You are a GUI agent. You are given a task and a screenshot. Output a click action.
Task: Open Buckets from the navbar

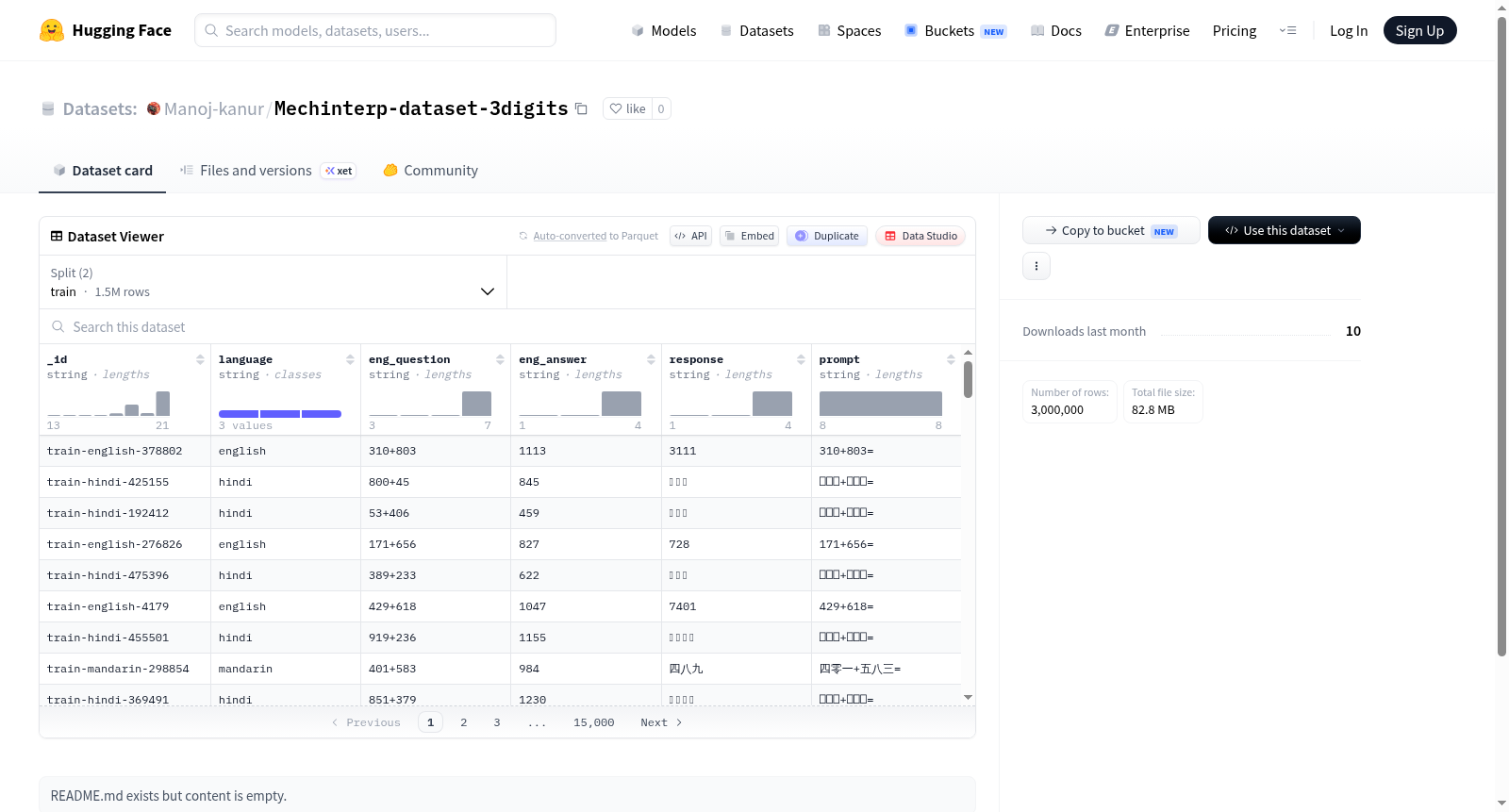pyautogui.click(x=955, y=31)
